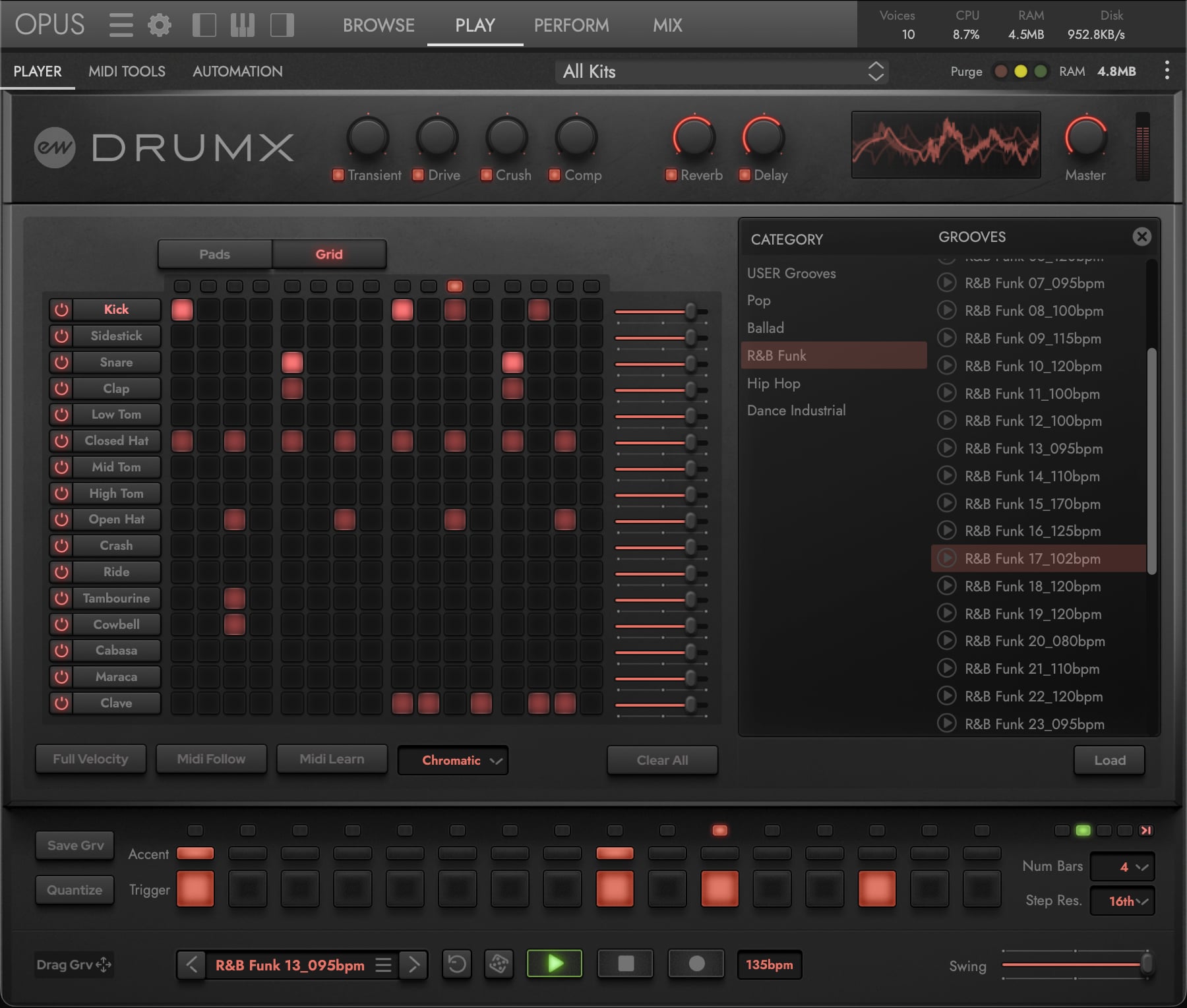1187x1008 pixels.
Task: Click the follow-playhead bar indicator
Action: click(x=1146, y=831)
